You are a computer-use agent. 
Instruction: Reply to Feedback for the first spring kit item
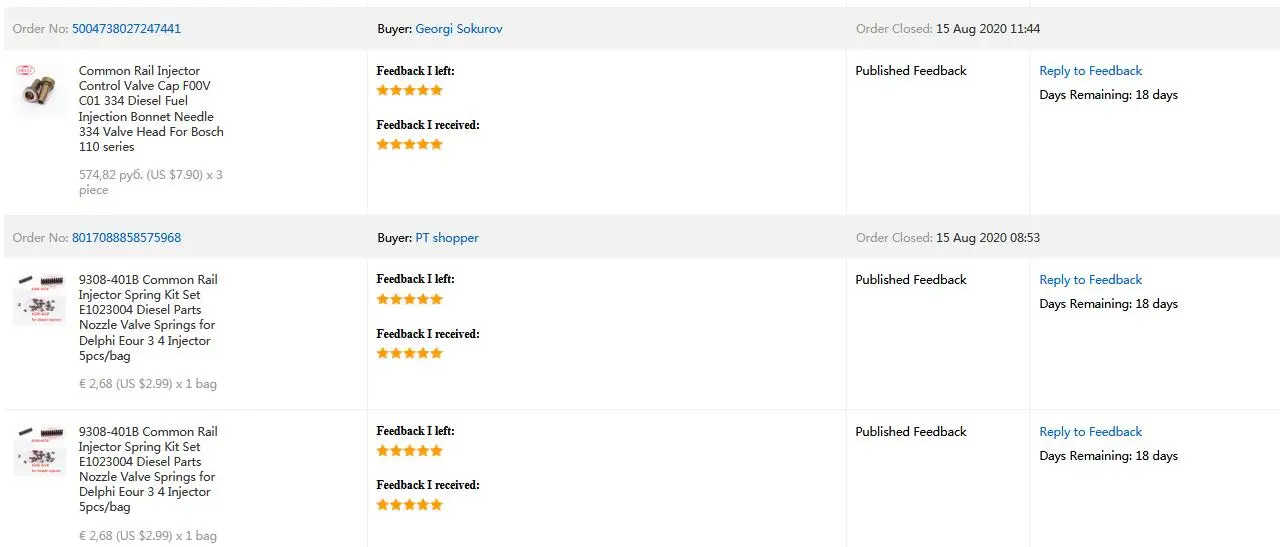click(1090, 280)
